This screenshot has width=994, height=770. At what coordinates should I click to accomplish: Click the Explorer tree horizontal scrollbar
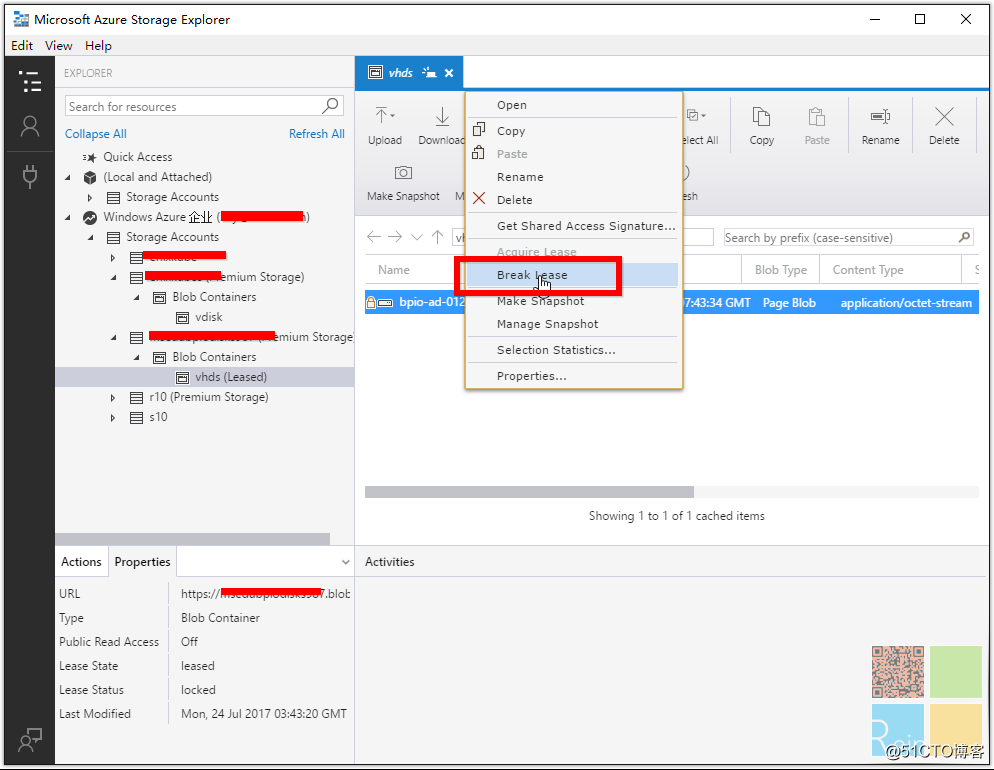point(193,539)
